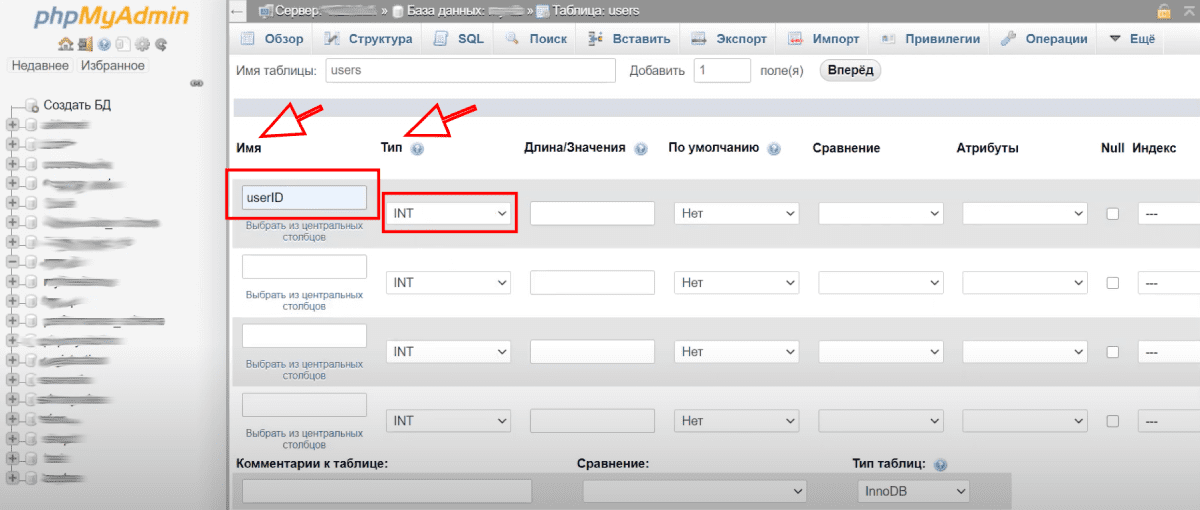This screenshot has width=1200, height=510.
Task: Open INT type dropdown for userID
Action: [448, 213]
